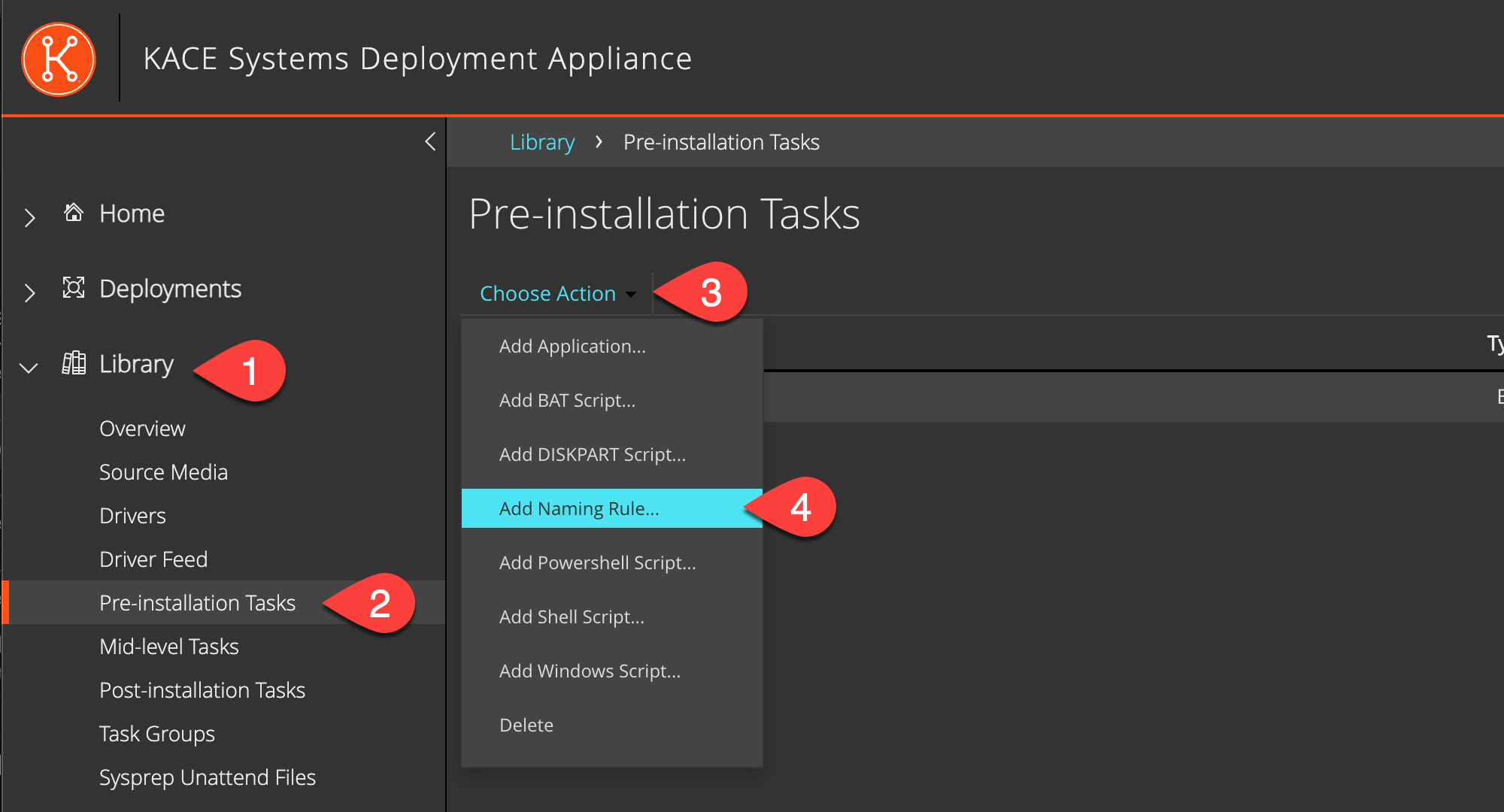Collapse the sidebar with the left chevron
This screenshot has height=812, width=1504.
point(430,141)
